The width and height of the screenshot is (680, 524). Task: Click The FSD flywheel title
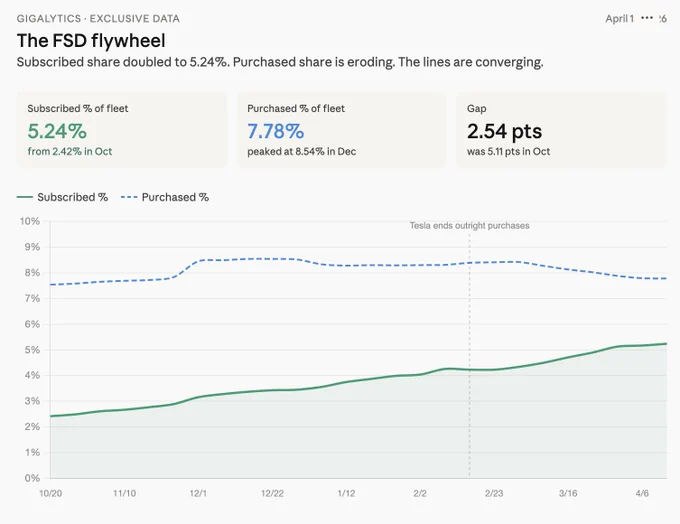click(x=91, y=41)
